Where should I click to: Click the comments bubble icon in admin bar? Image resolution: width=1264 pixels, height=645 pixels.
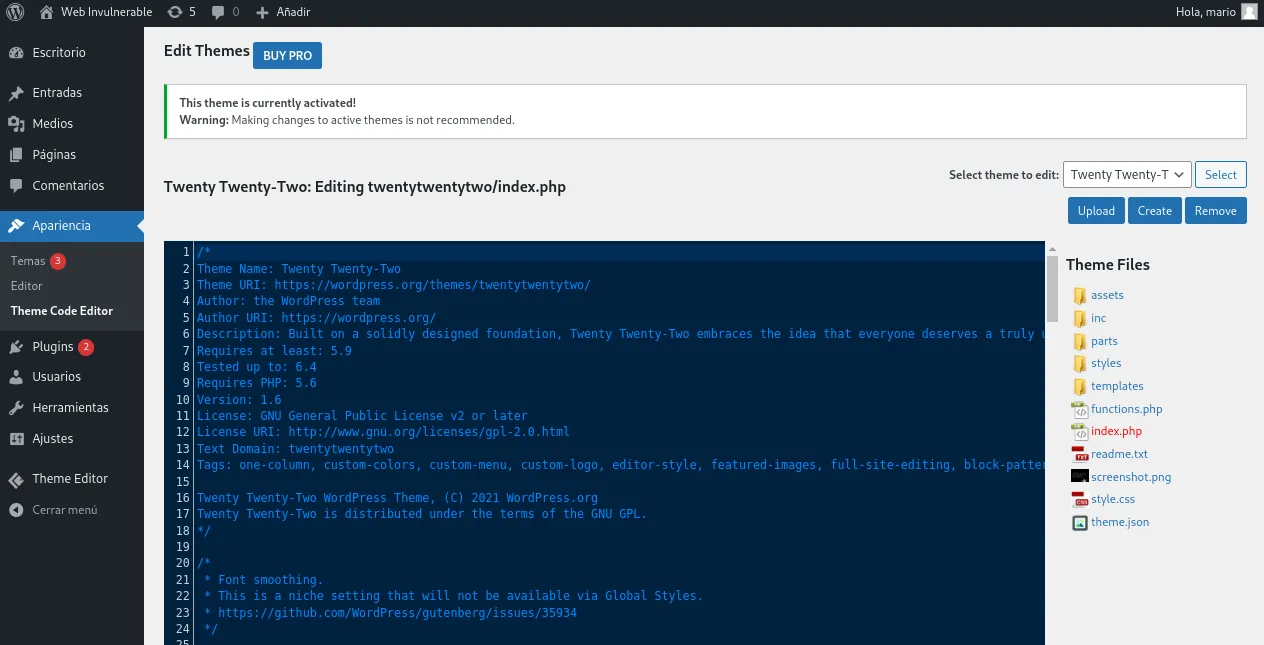tap(216, 12)
